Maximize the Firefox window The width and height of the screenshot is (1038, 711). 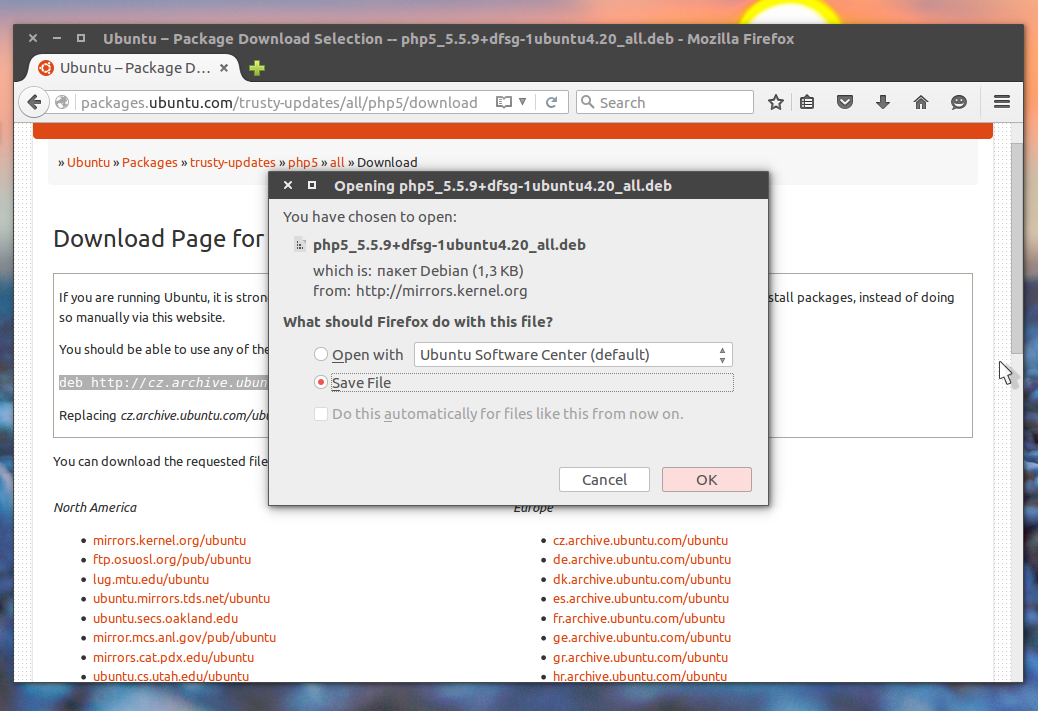[x=81, y=38]
